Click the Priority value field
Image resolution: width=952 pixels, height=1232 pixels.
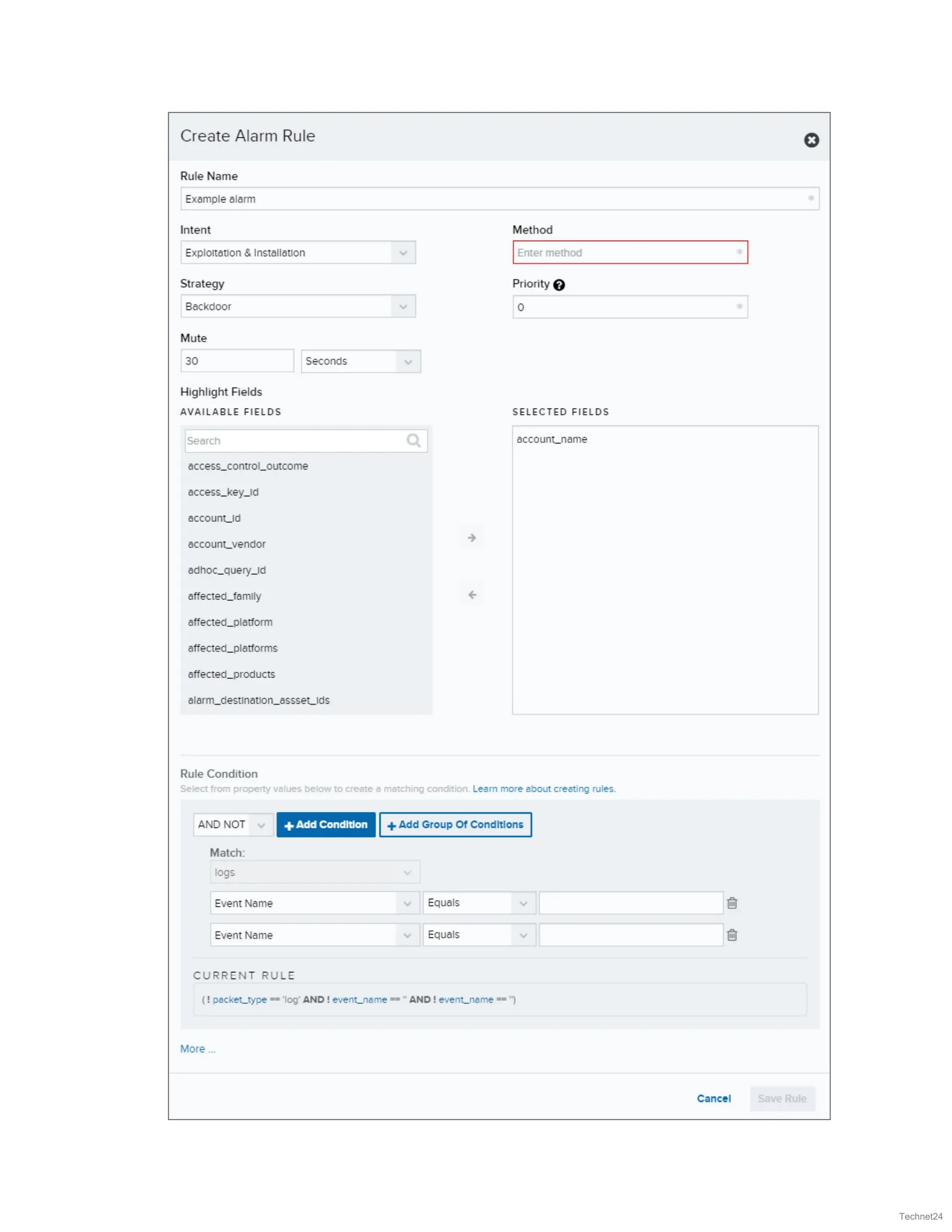[x=630, y=307]
